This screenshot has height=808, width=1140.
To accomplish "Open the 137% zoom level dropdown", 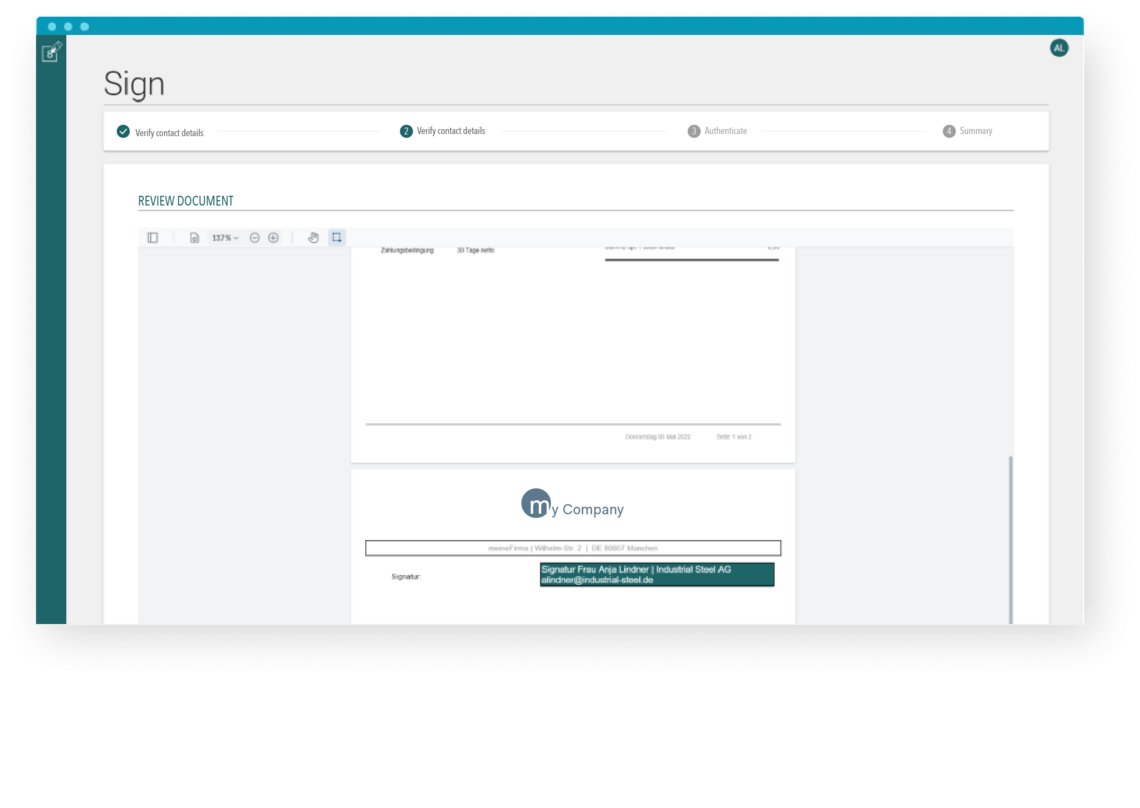I will [224, 237].
